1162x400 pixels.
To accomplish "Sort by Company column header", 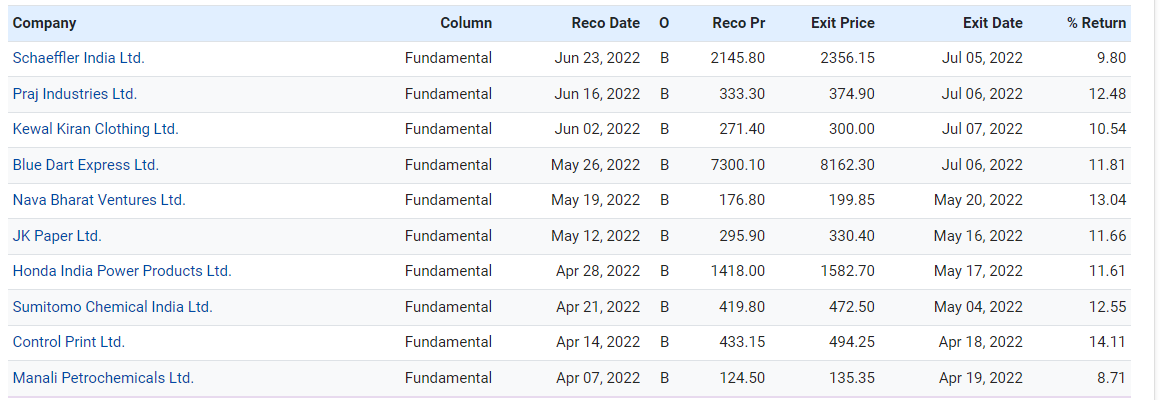I will (44, 23).
